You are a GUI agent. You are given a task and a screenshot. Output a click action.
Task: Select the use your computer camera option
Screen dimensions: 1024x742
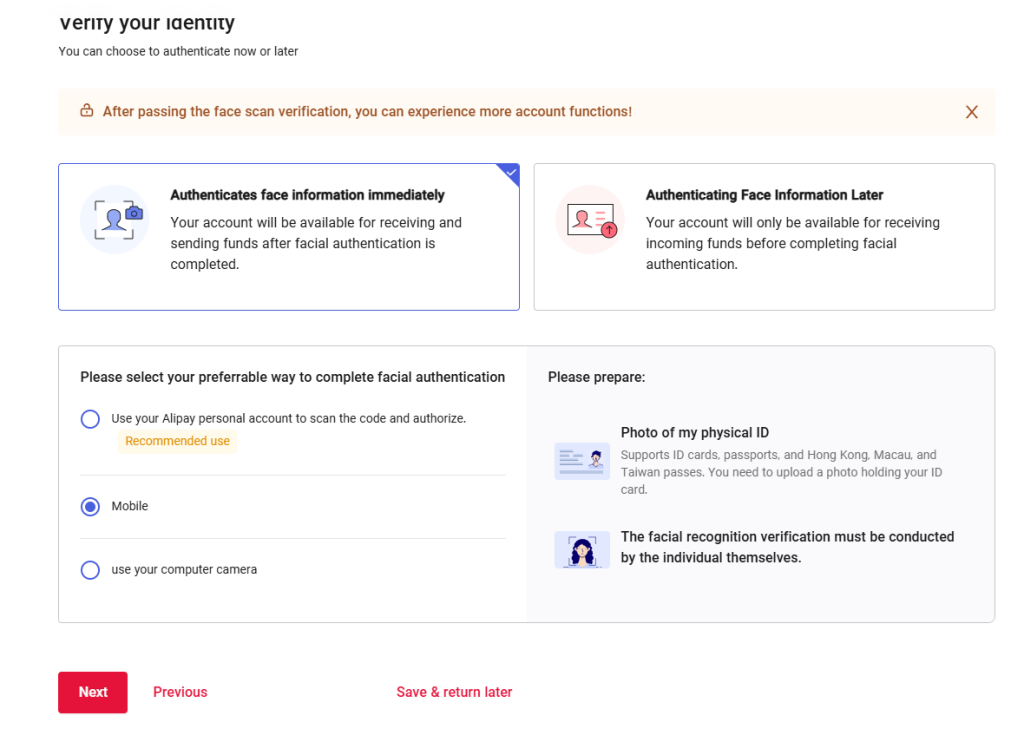(90, 570)
